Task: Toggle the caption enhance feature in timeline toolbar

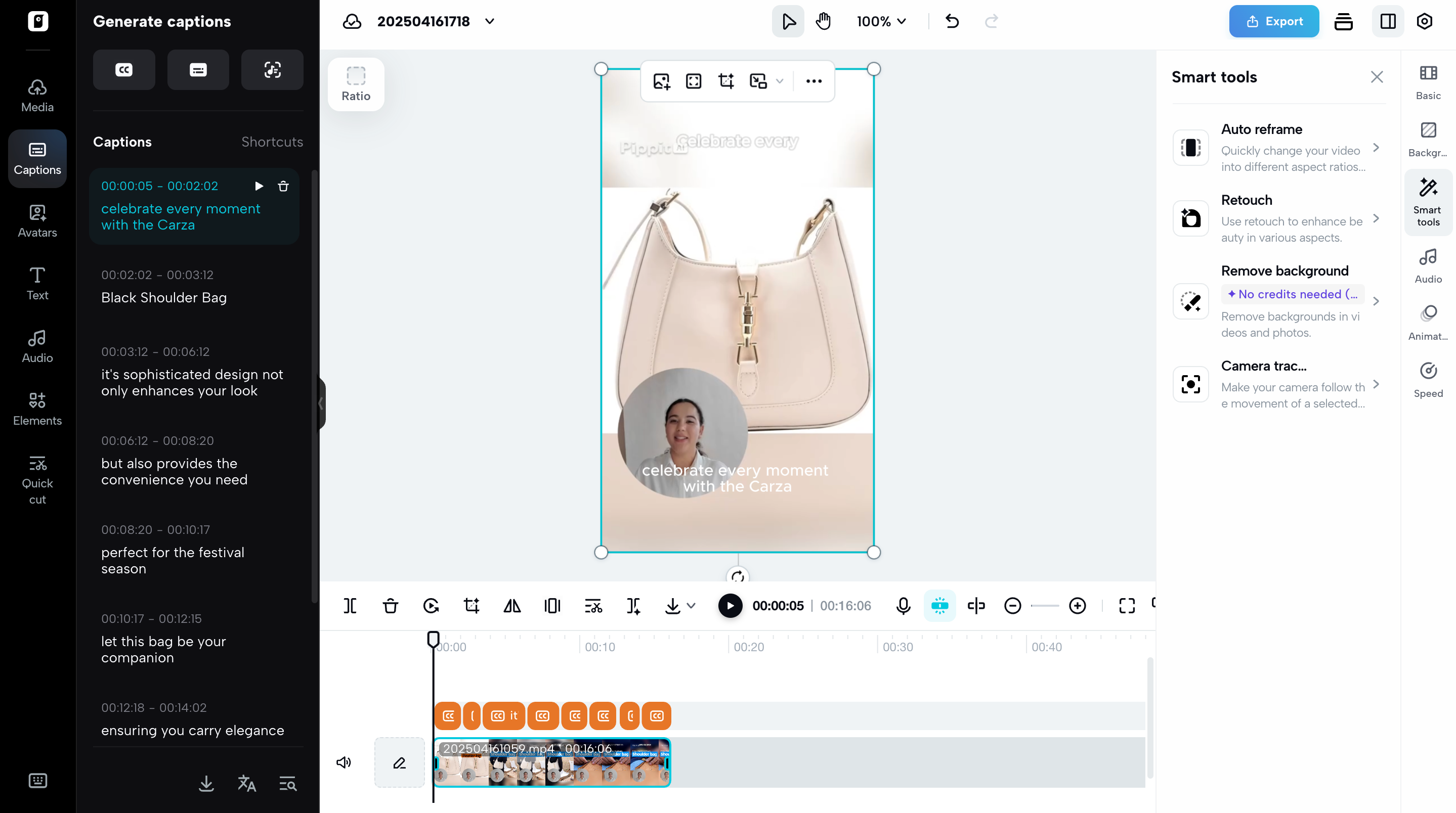Action: (x=939, y=605)
